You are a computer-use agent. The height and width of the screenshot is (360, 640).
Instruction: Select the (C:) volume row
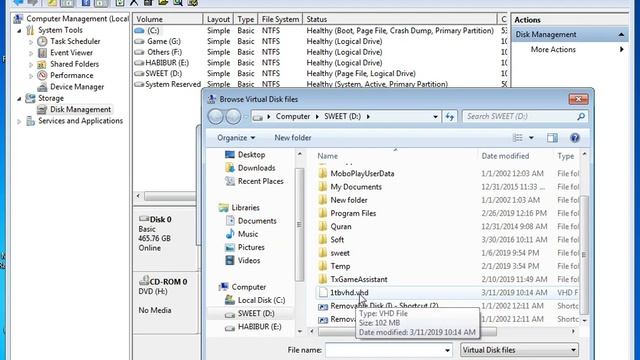click(153, 31)
